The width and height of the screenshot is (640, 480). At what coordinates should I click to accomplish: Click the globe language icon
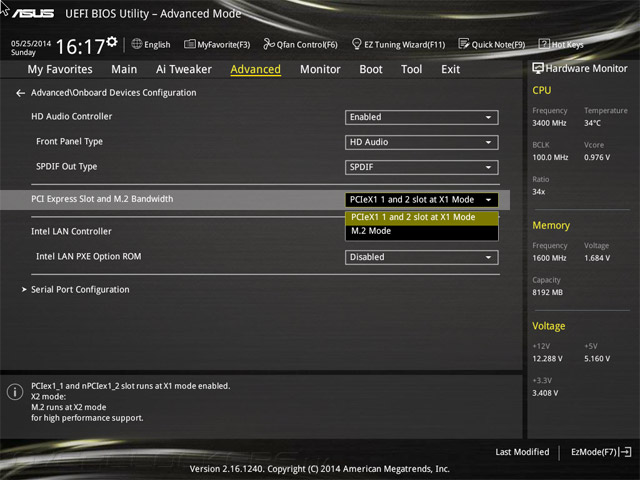[x=137, y=44]
